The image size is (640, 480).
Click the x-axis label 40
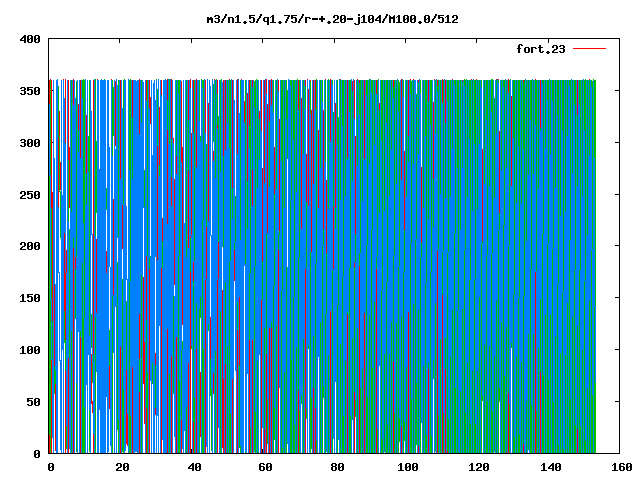tap(194, 467)
